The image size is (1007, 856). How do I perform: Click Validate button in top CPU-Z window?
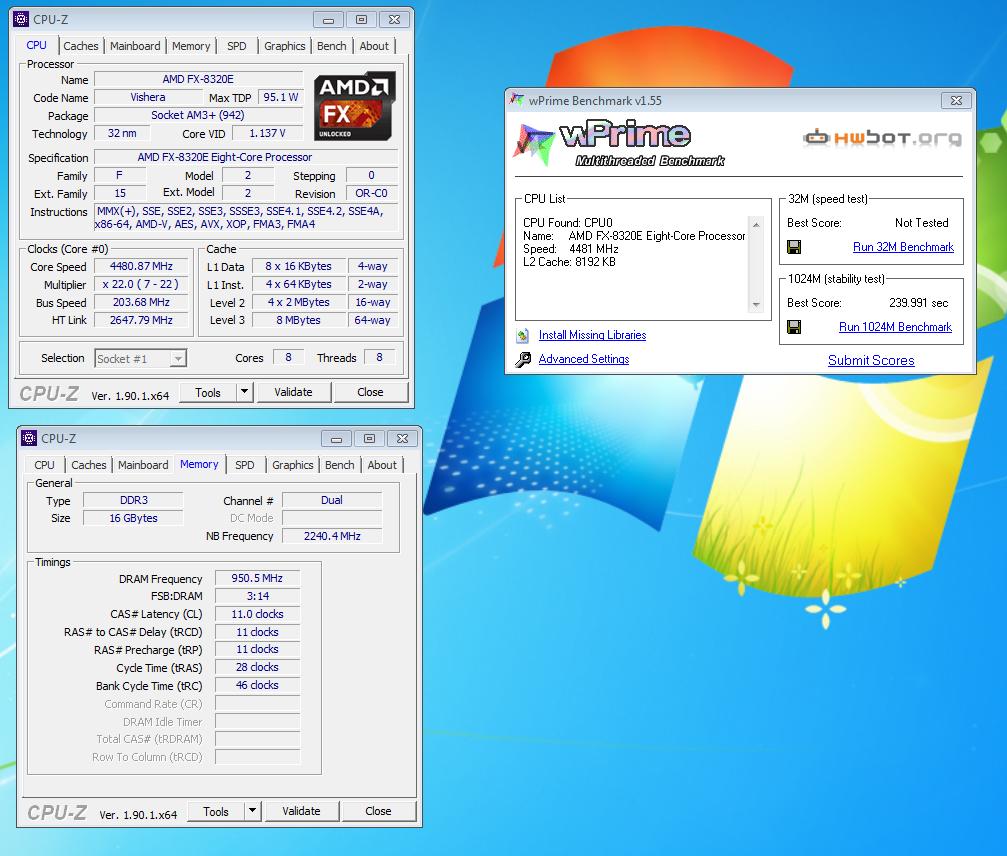coord(293,392)
